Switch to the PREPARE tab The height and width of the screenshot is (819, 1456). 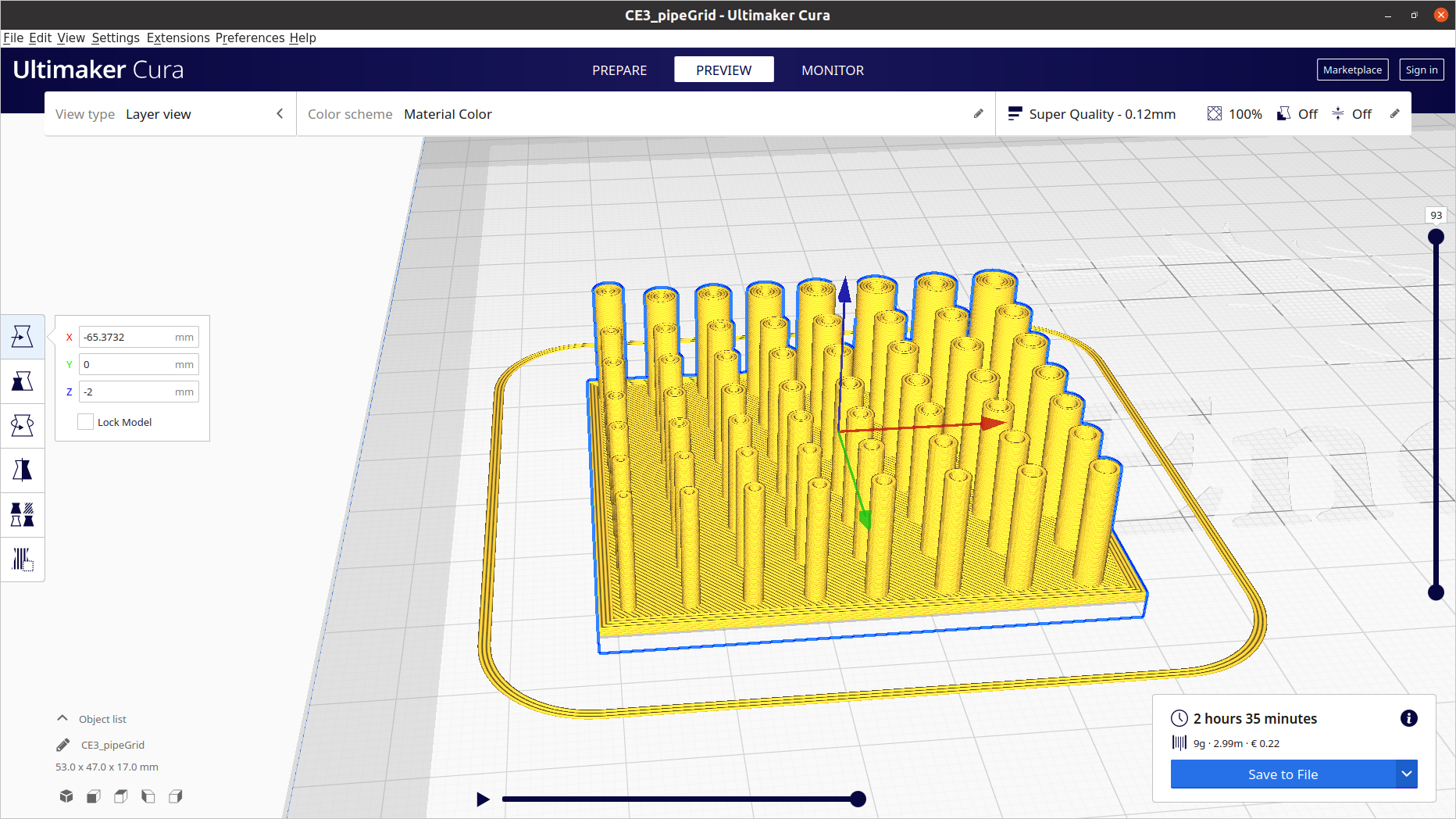pyautogui.click(x=619, y=70)
